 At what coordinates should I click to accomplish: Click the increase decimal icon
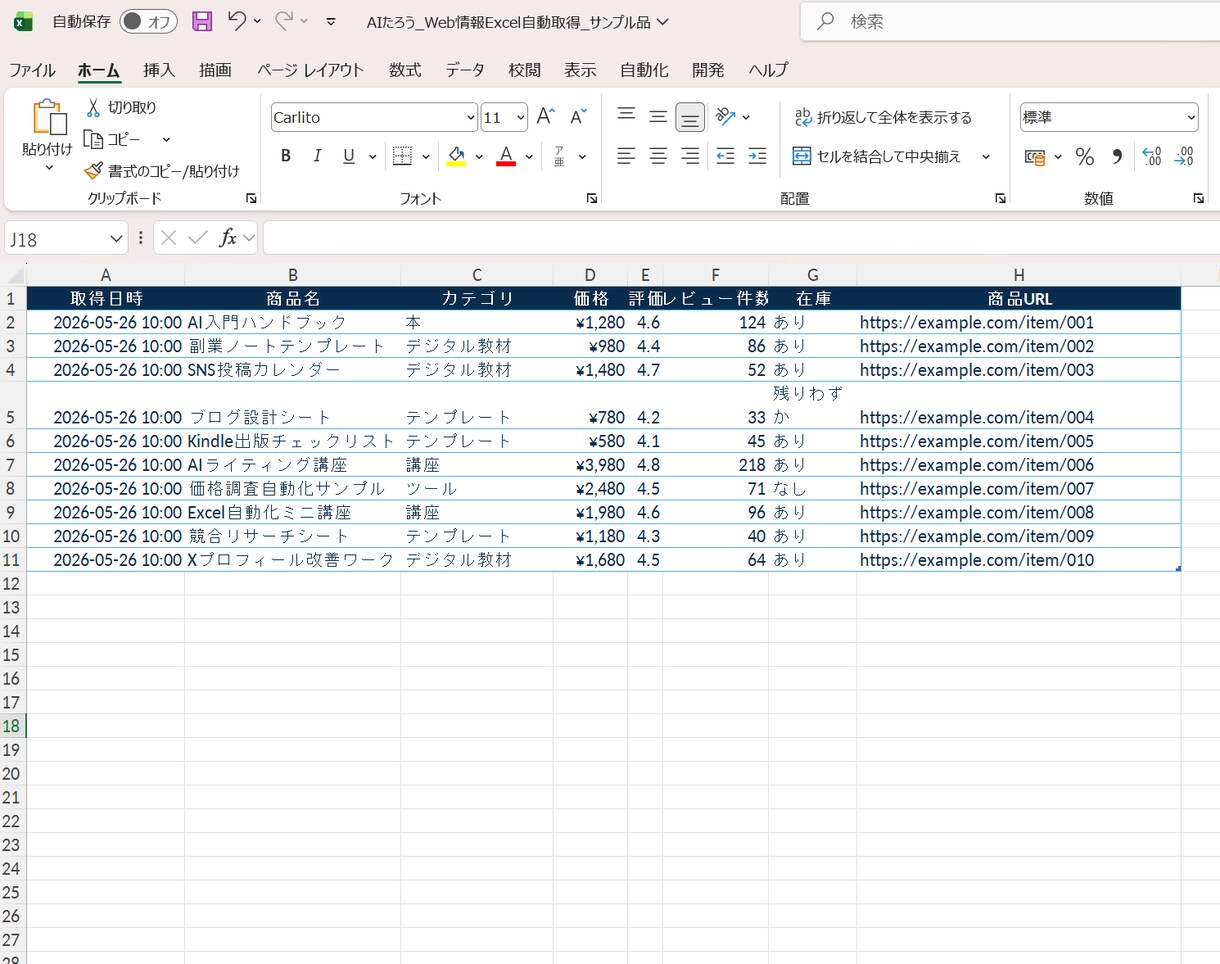[x=1152, y=156]
